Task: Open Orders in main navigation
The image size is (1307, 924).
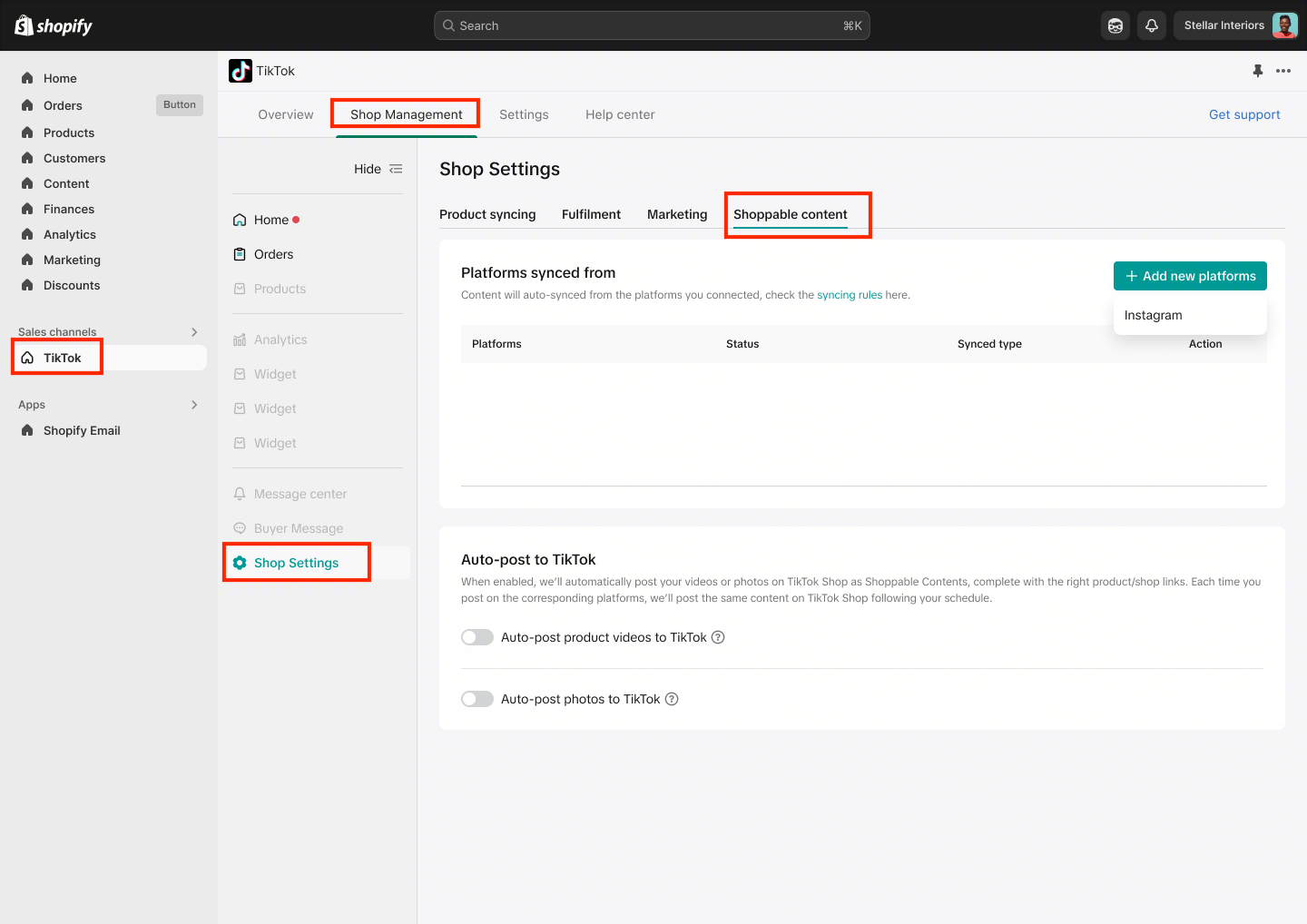Action: [63, 105]
